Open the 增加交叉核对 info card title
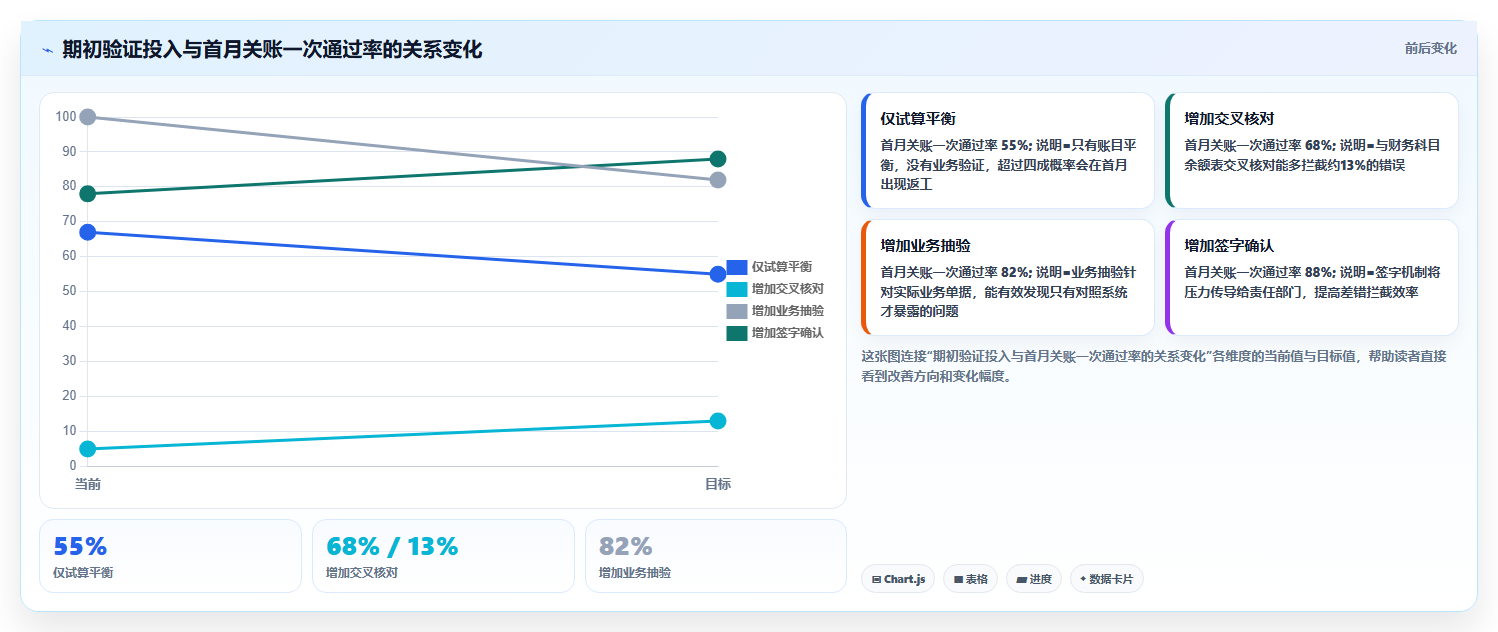The height and width of the screenshot is (632, 1498). (1229, 119)
